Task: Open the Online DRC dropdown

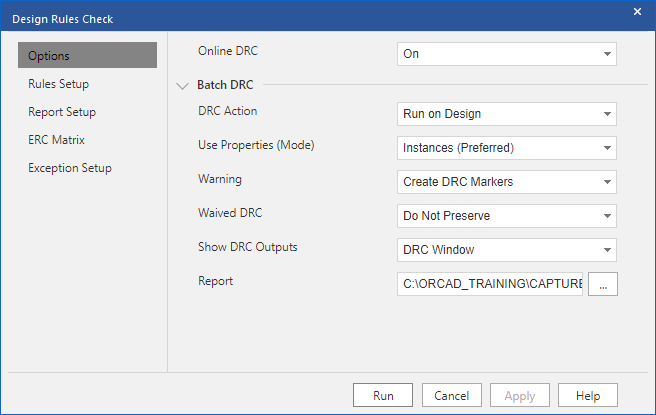Action: (507, 54)
